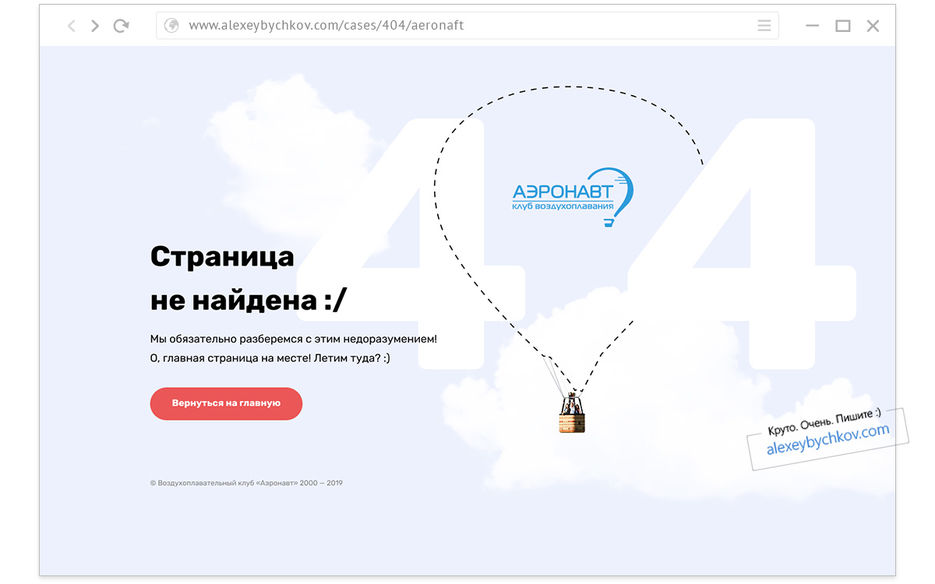The image size is (935, 584).
Task: Click the "Круто. Очень. Пишите :)" label
Action: 824,421
